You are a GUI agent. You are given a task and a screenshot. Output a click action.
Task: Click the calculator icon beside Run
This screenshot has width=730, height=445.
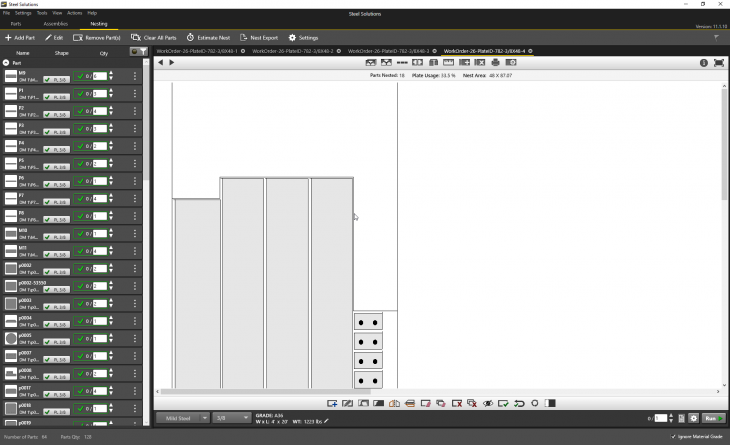682,418
